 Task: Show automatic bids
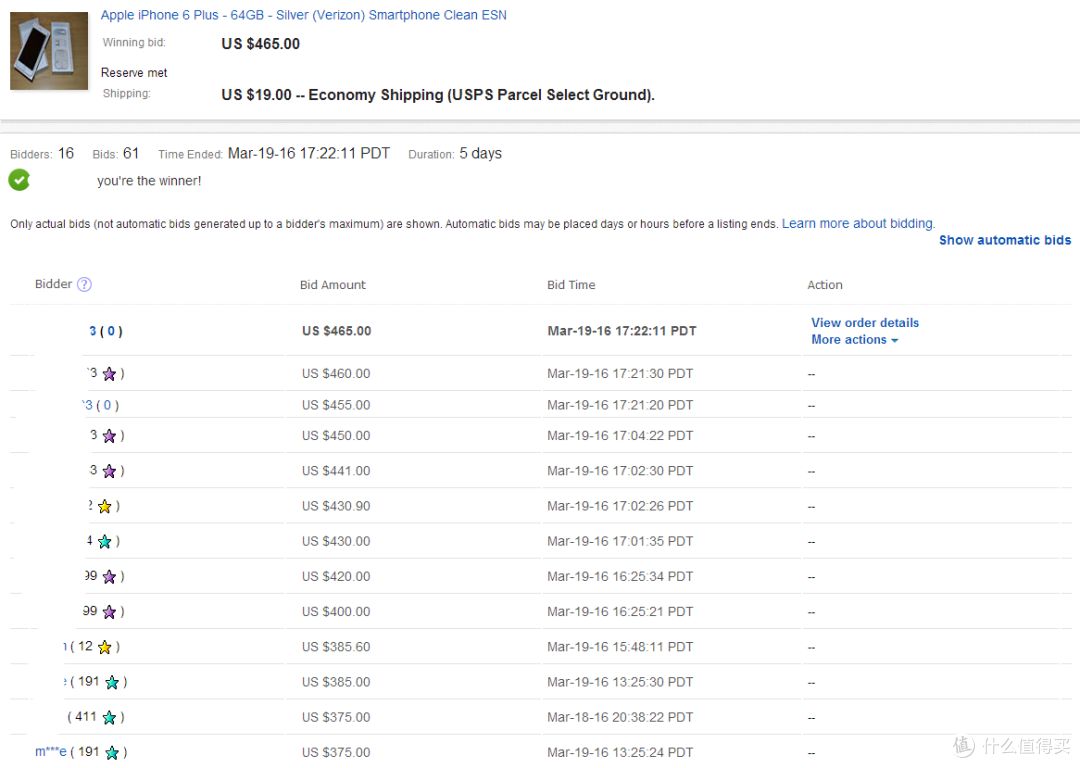pos(1005,240)
